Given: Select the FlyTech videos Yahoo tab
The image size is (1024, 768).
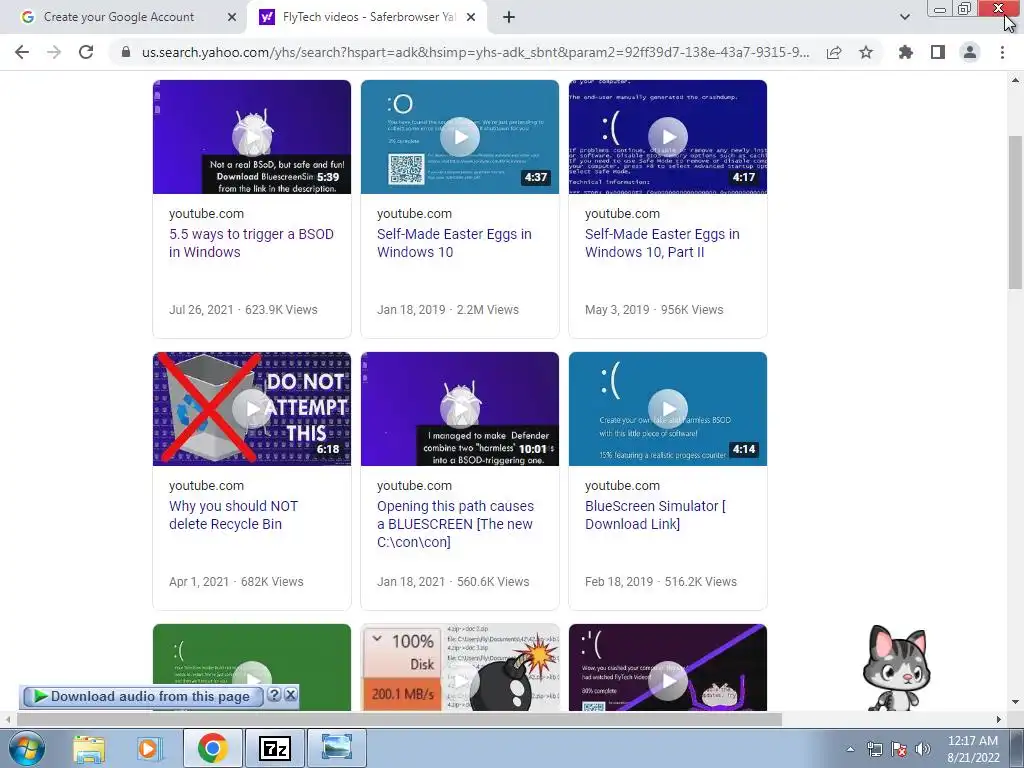Looking at the screenshot, I should [368, 17].
